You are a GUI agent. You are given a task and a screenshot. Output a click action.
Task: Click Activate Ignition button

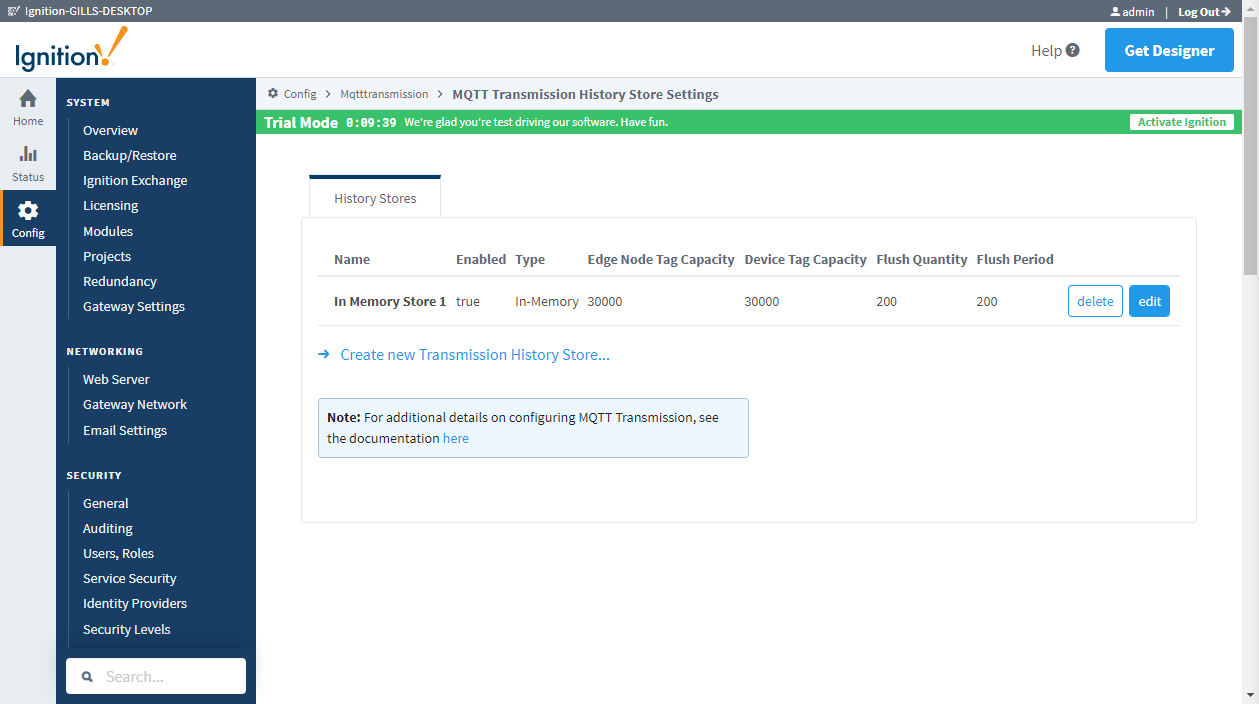click(1181, 122)
